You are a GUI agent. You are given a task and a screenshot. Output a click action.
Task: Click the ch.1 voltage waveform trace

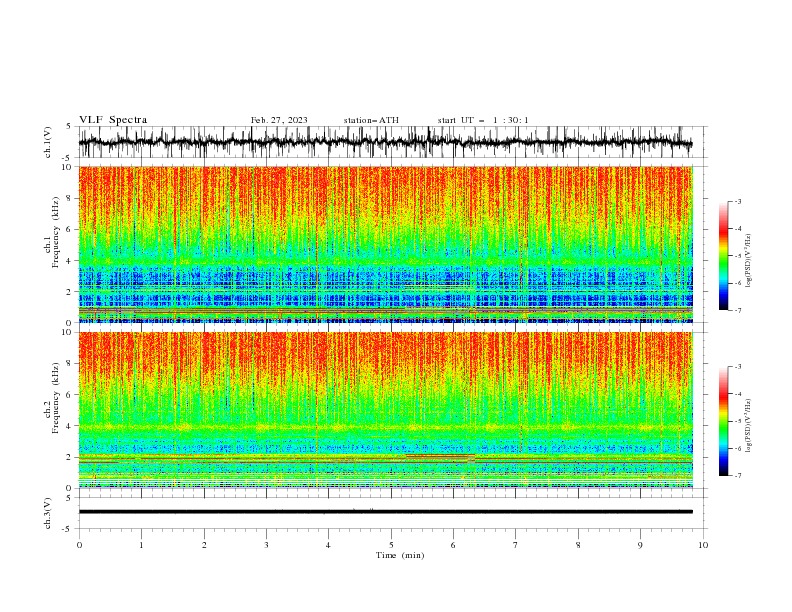click(x=385, y=142)
